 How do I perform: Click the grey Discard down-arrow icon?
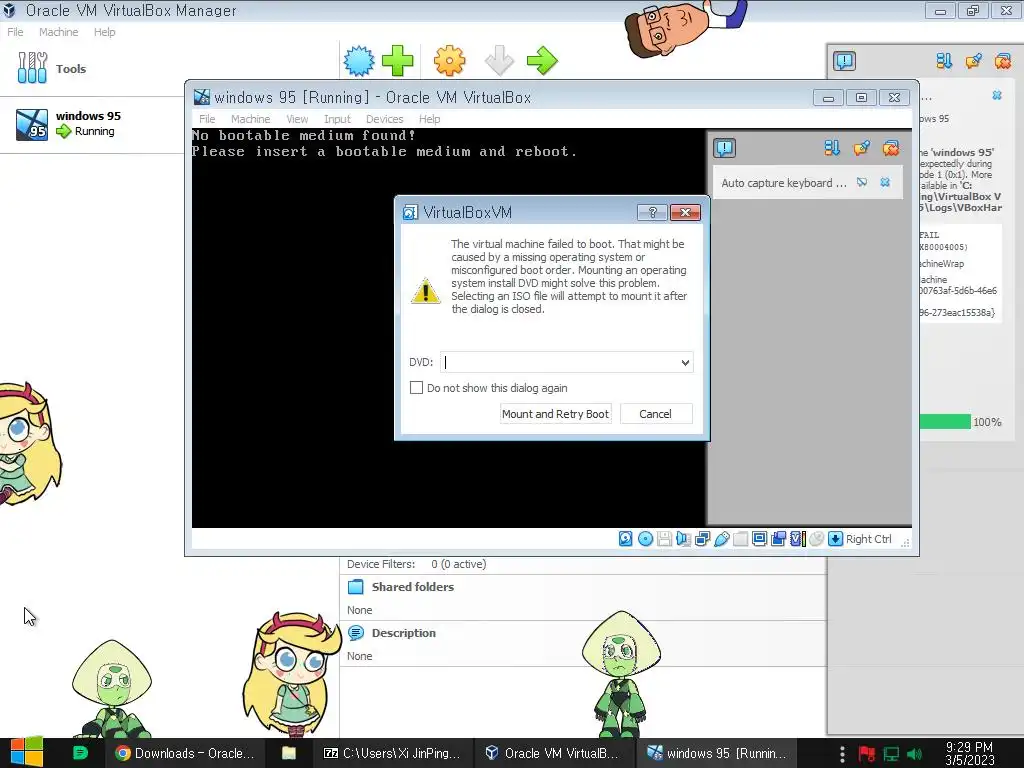pos(500,61)
